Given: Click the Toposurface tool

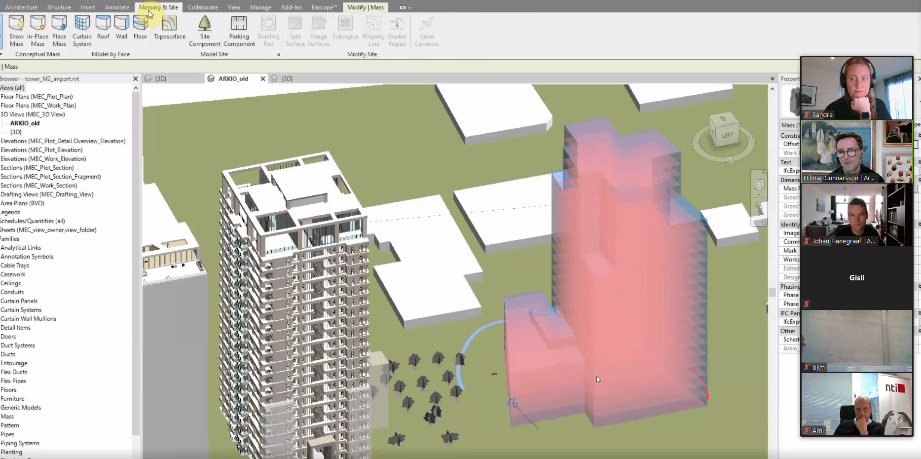Looking at the screenshot, I should point(169,28).
